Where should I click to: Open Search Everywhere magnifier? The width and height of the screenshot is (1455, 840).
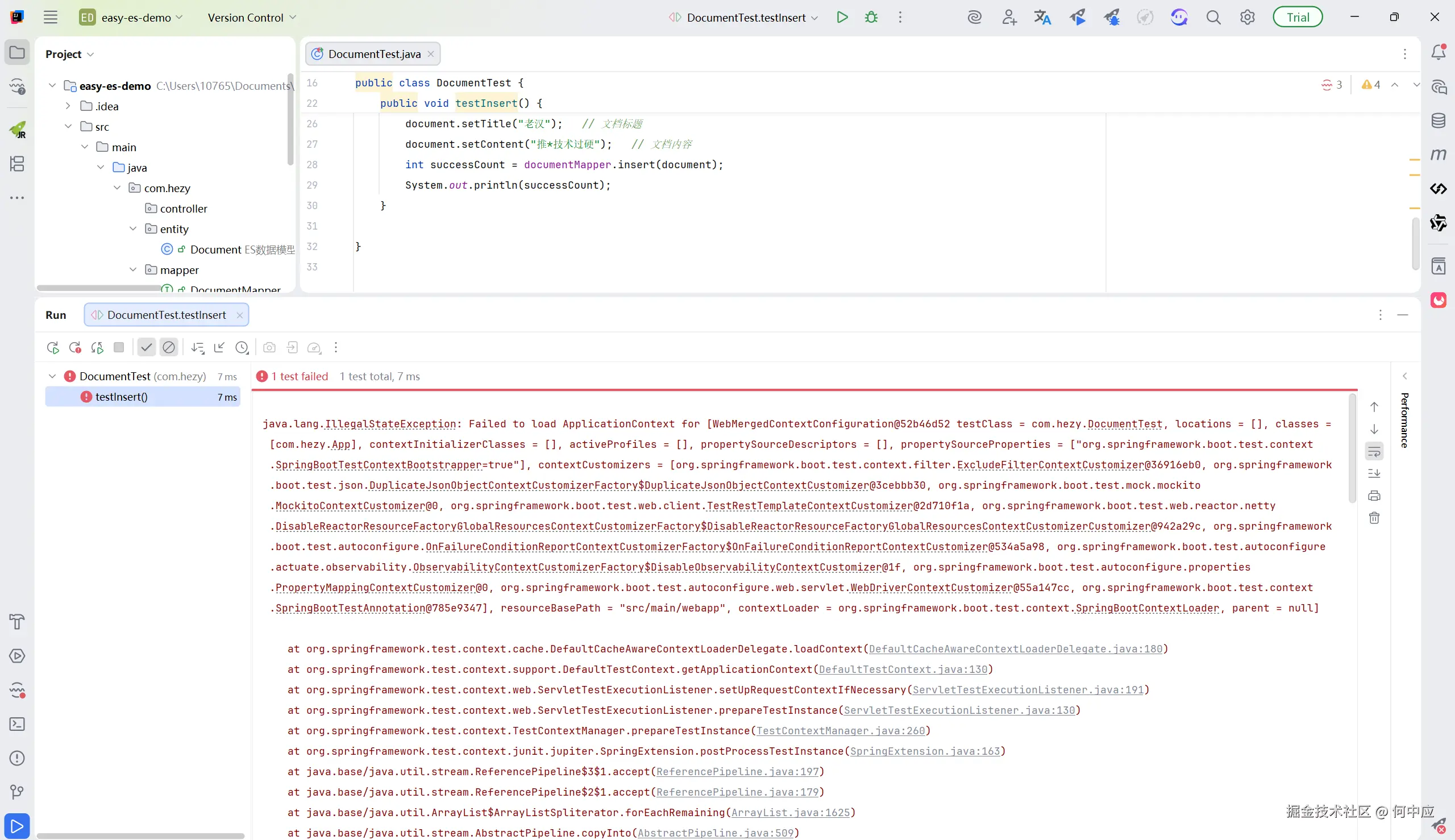[1213, 17]
